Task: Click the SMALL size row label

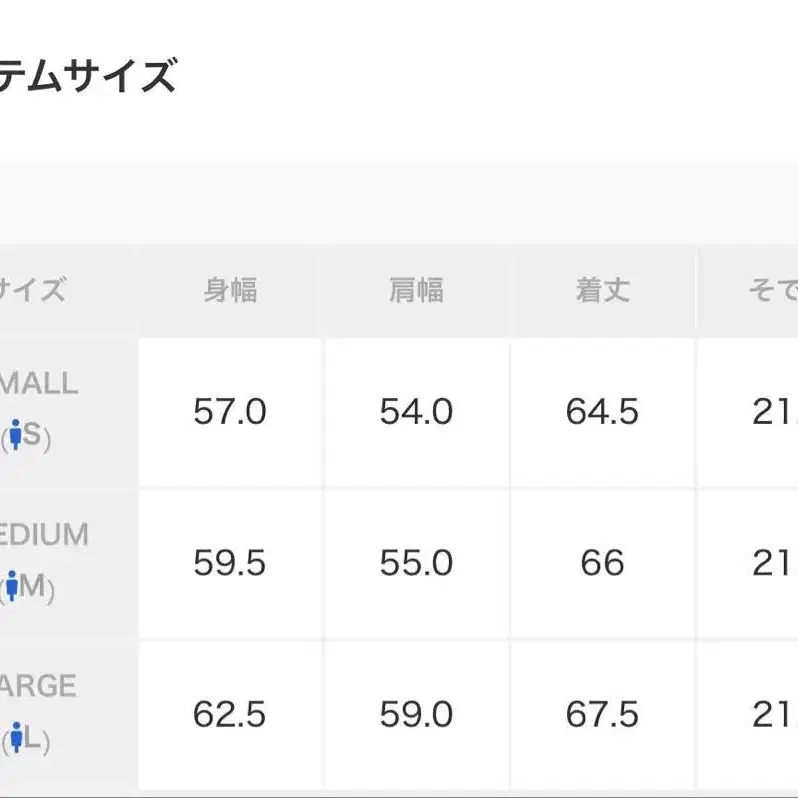Action: [x=38, y=384]
